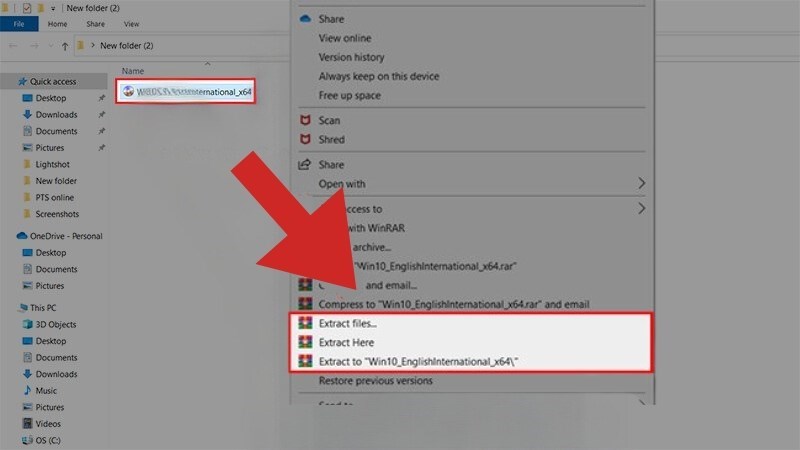This screenshot has height=450, width=800.
Task: Click the WinRAR icon beside Extract to Win10_EnglishInternational_x64\
Action: point(305,361)
